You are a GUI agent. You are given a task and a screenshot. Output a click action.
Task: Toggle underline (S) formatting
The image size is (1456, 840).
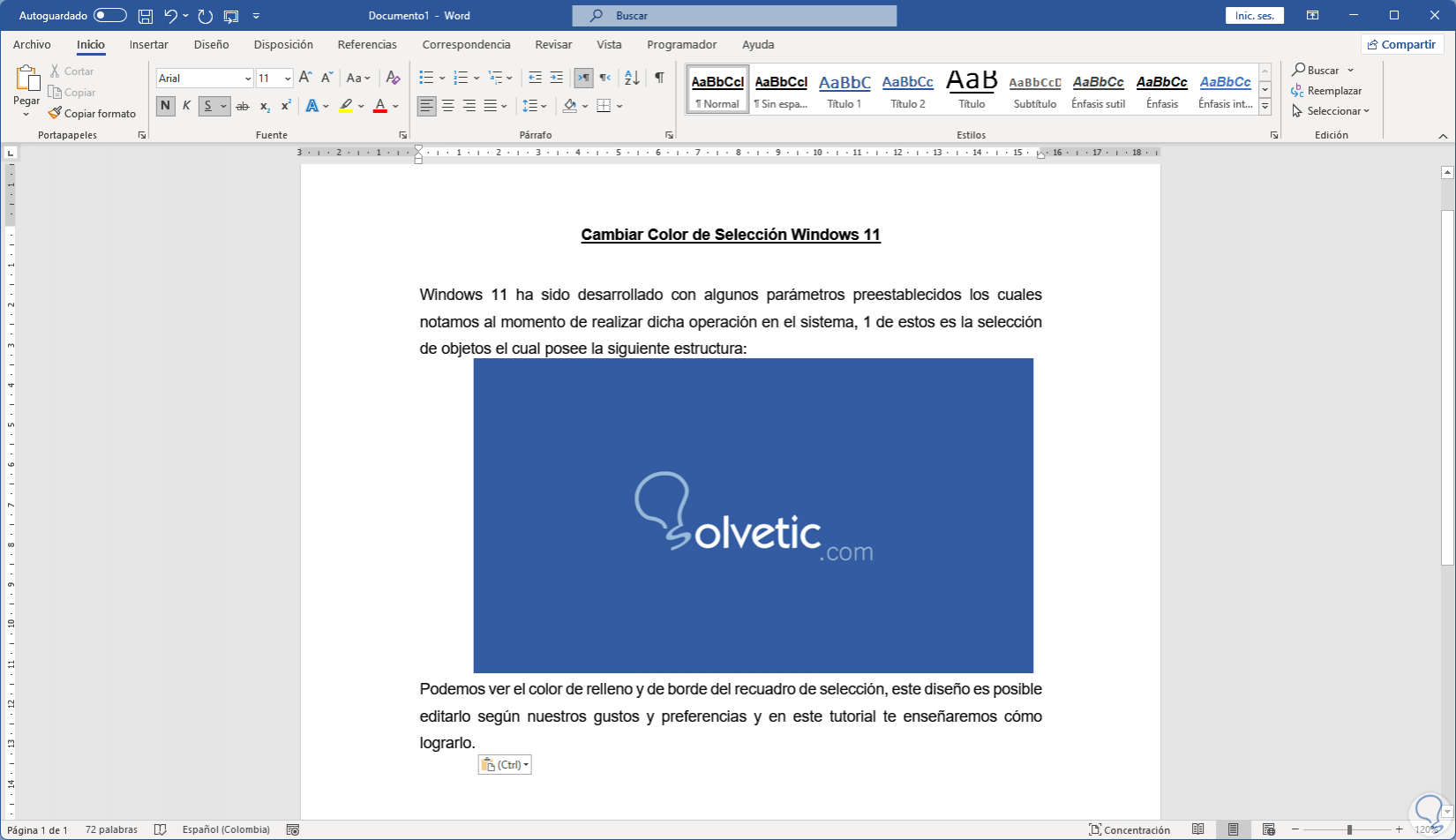click(208, 106)
